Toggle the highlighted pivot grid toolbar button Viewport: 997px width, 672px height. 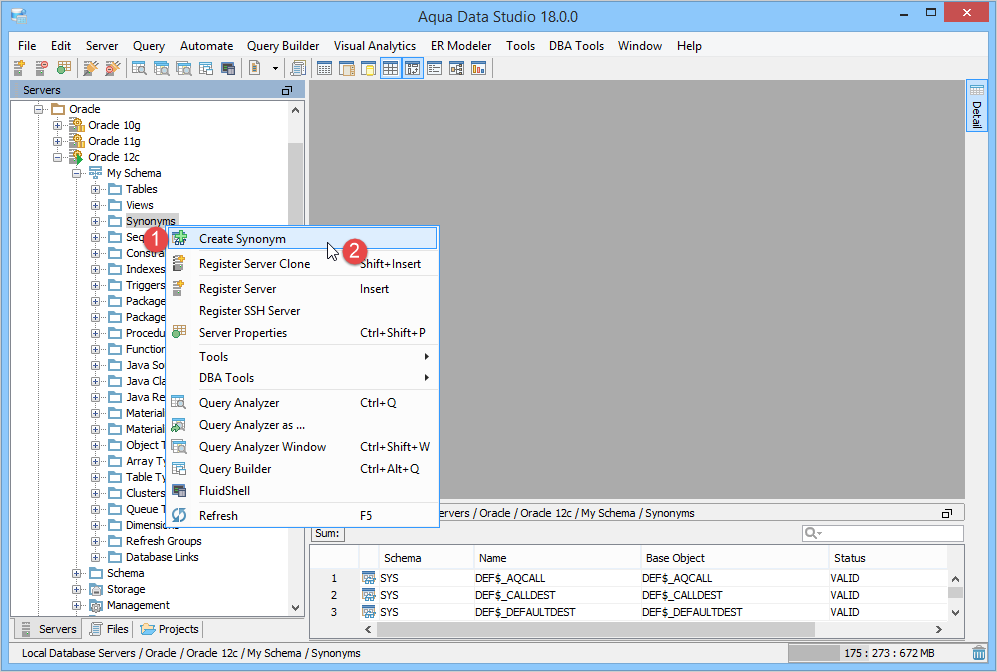tap(413, 68)
